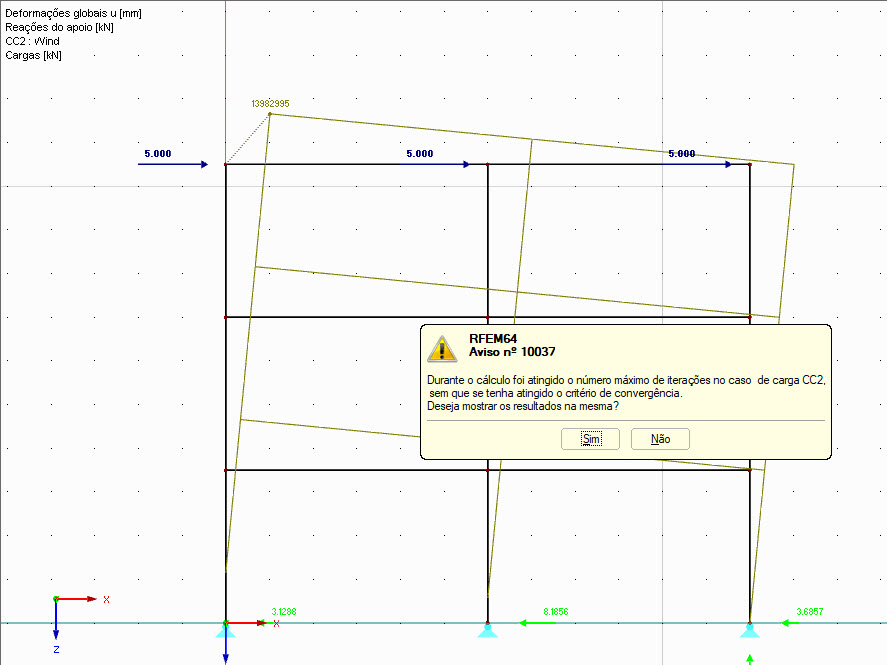Click the reaction value 3.6857
Image resolution: width=887 pixels, height=665 pixels.
pos(810,611)
